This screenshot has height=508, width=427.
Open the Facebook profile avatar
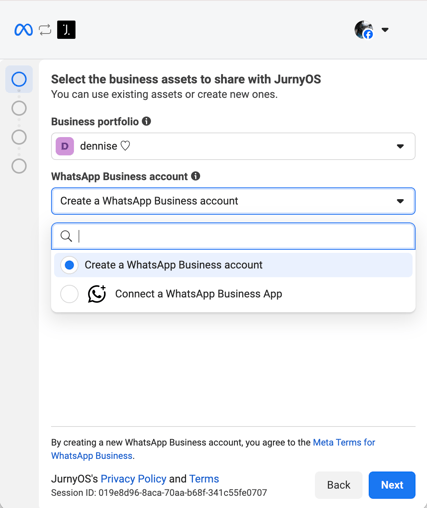tap(364, 30)
